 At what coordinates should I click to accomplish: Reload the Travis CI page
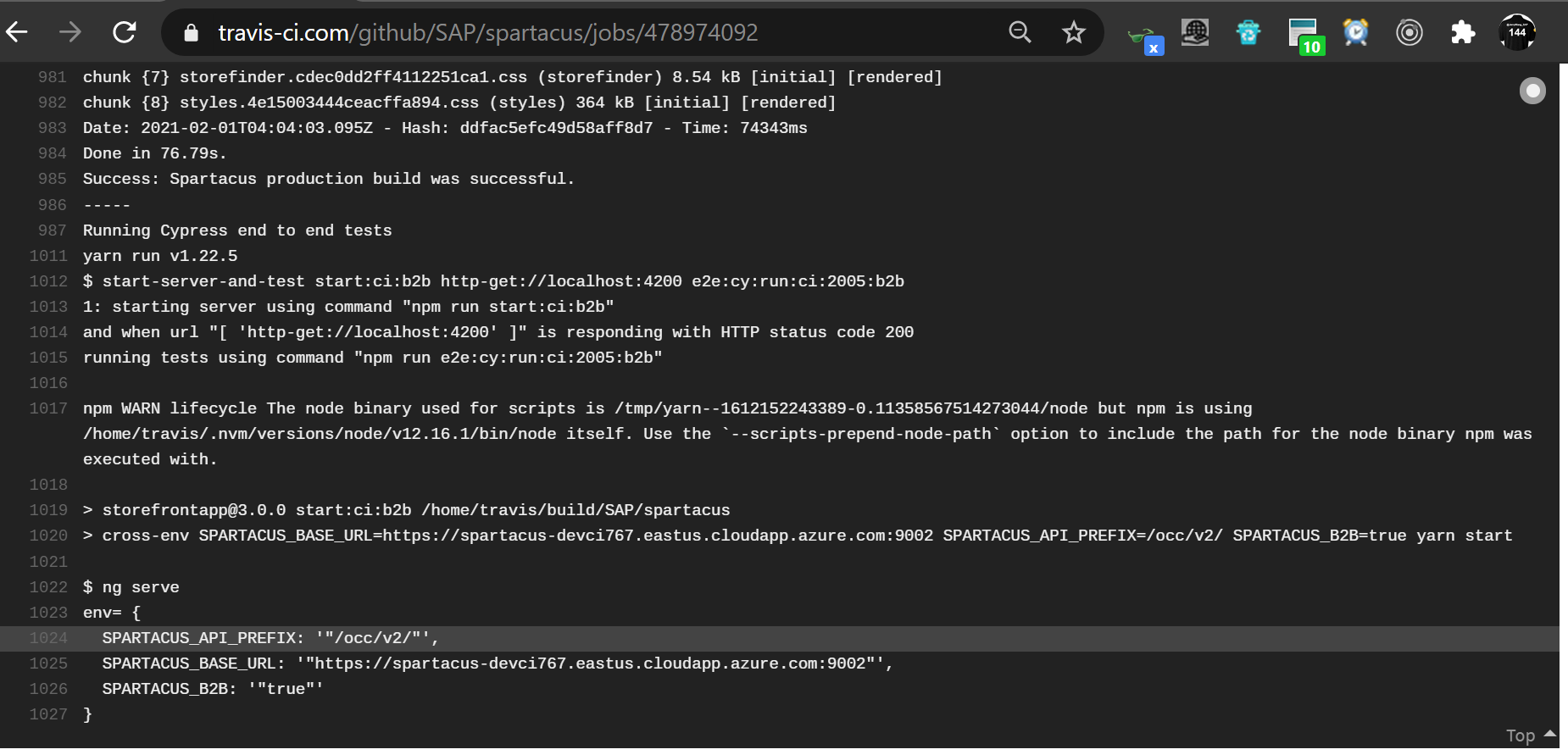click(125, 33)
